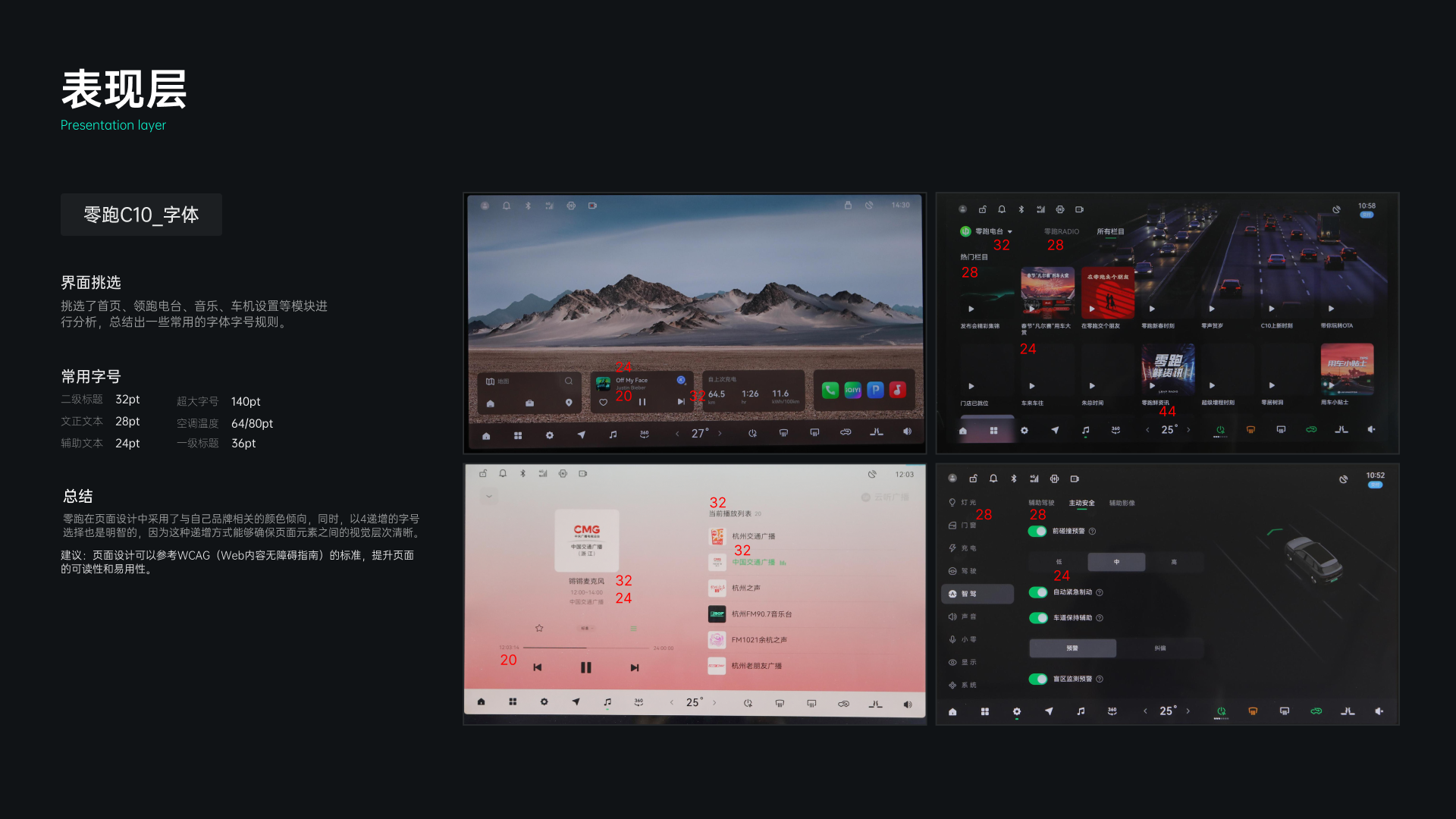This screenshot has height=819, width=1456.
Task: Click the star favorite icon under CMG player
Action: coord(539,628)
